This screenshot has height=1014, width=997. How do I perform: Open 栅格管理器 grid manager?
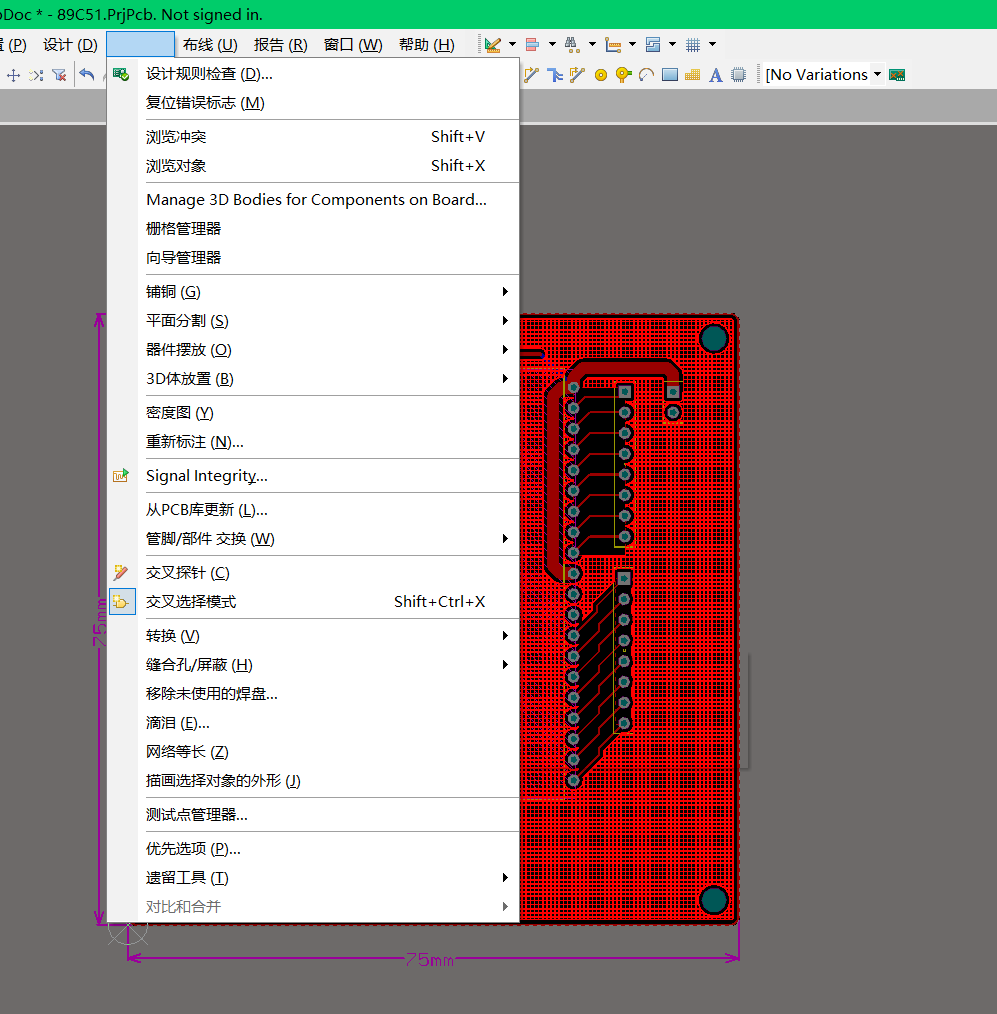pos(313,229)
